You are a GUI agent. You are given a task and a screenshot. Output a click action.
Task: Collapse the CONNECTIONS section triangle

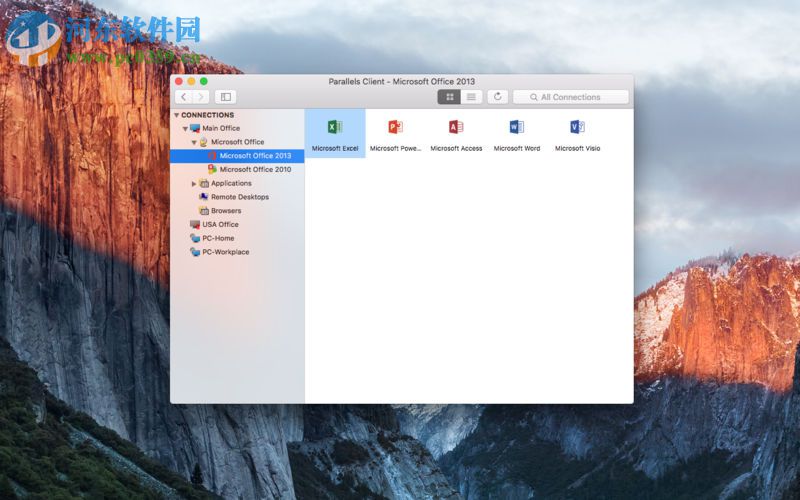(x=177, y=115)
